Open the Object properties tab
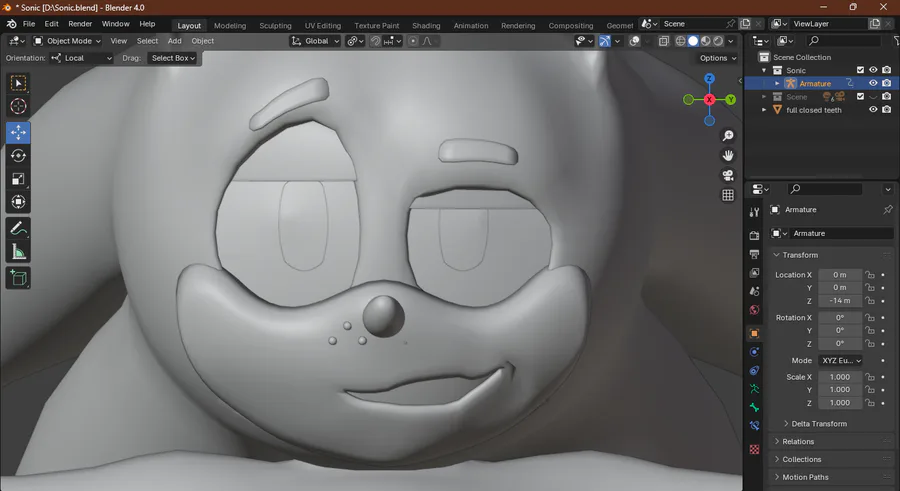The width and height of the screenshot is (900, 491). 754,333
